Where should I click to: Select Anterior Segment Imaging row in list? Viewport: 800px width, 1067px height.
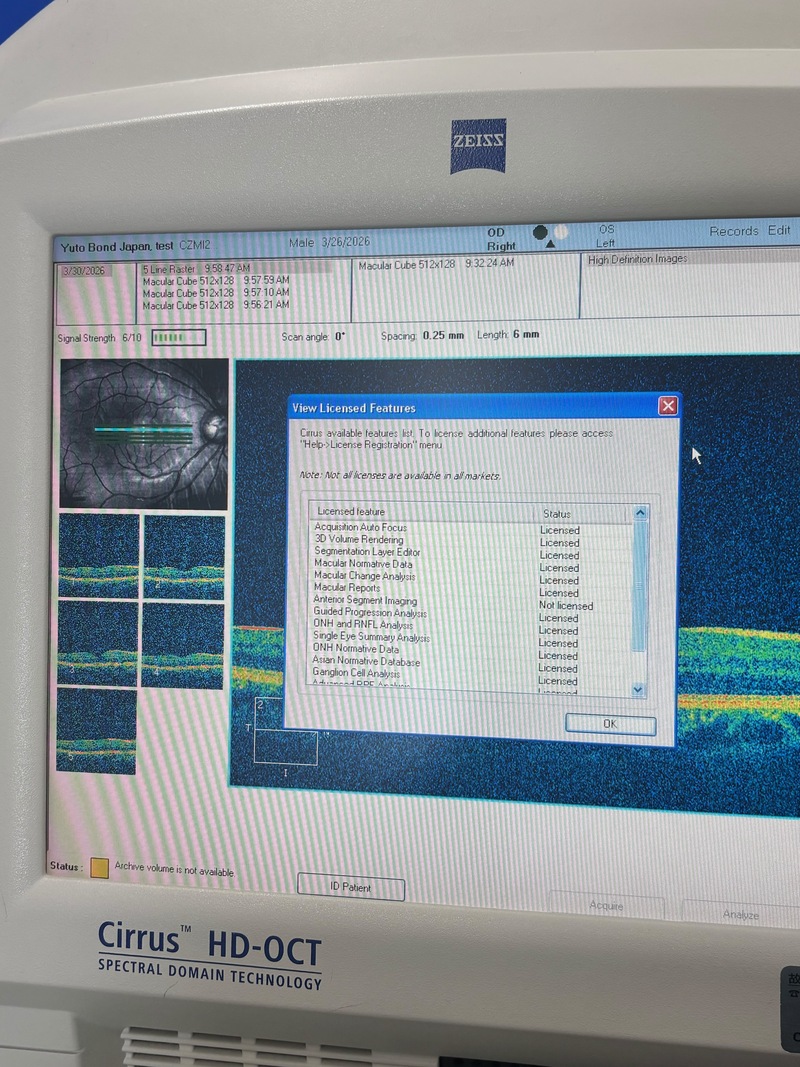(366, 601)
